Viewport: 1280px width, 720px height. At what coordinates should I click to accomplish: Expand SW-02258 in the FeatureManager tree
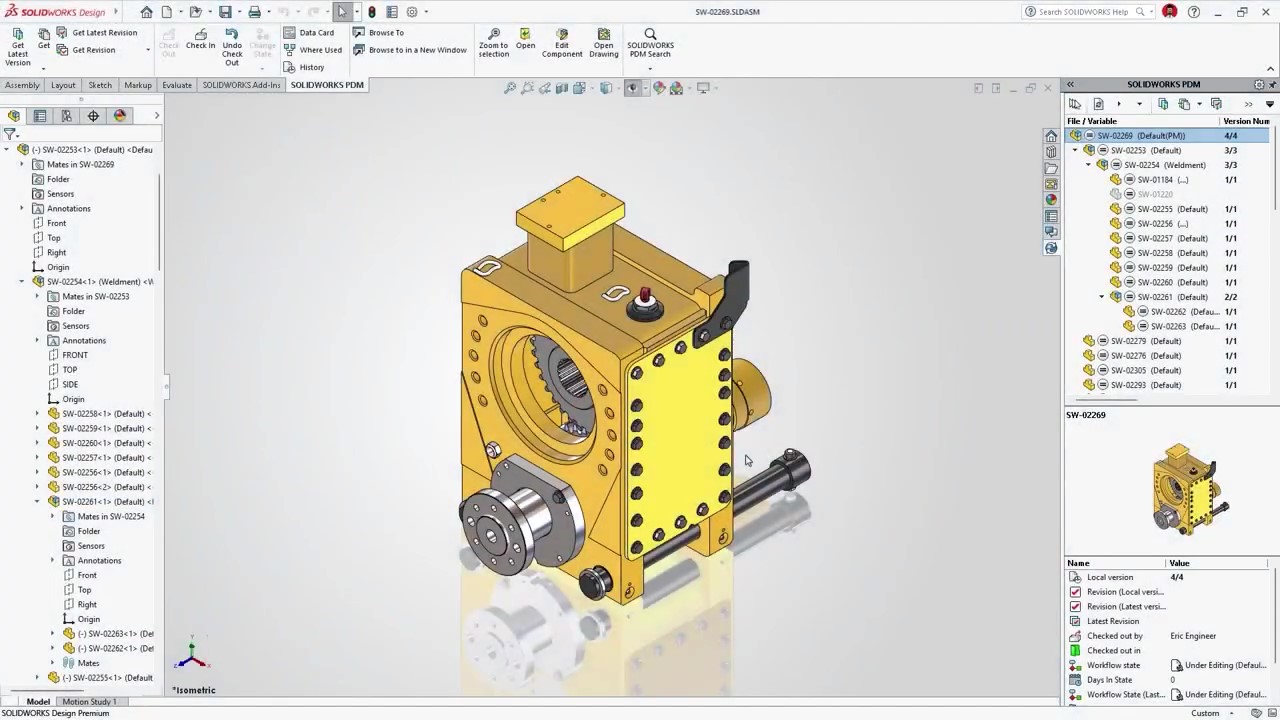pos(37,413)
